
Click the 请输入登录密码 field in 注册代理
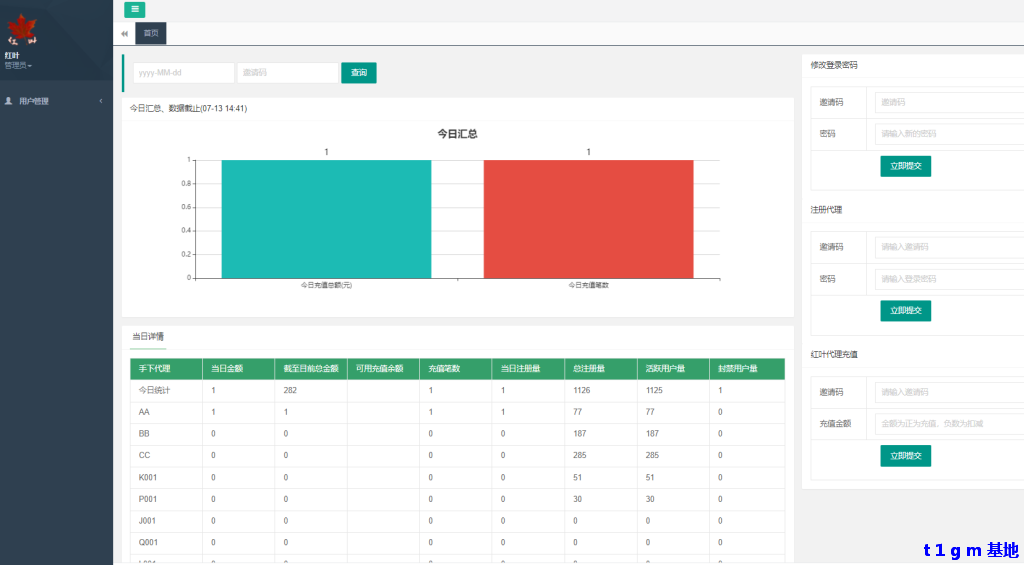pyautogui.click(x=948, y=279)
